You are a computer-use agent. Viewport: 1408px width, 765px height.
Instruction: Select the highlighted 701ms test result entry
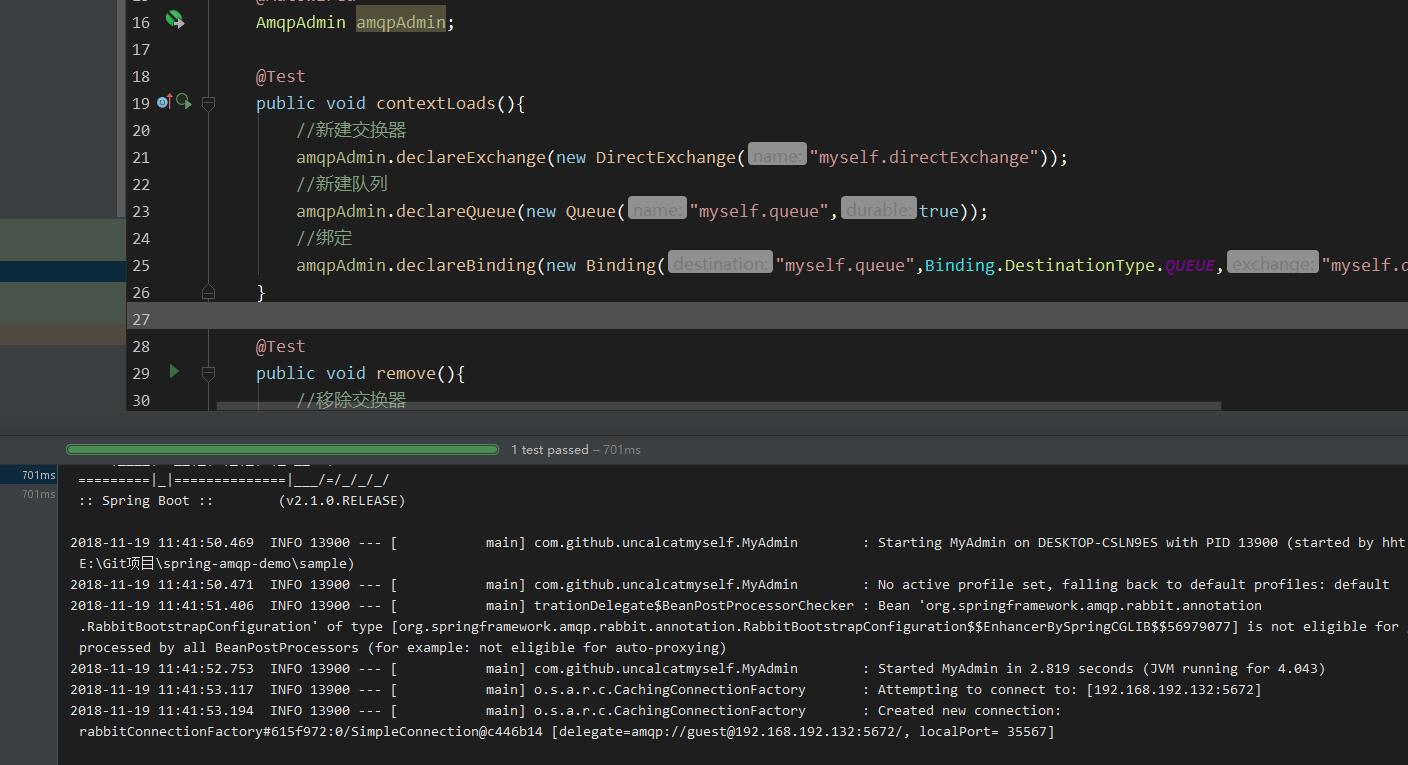(38, 475)
